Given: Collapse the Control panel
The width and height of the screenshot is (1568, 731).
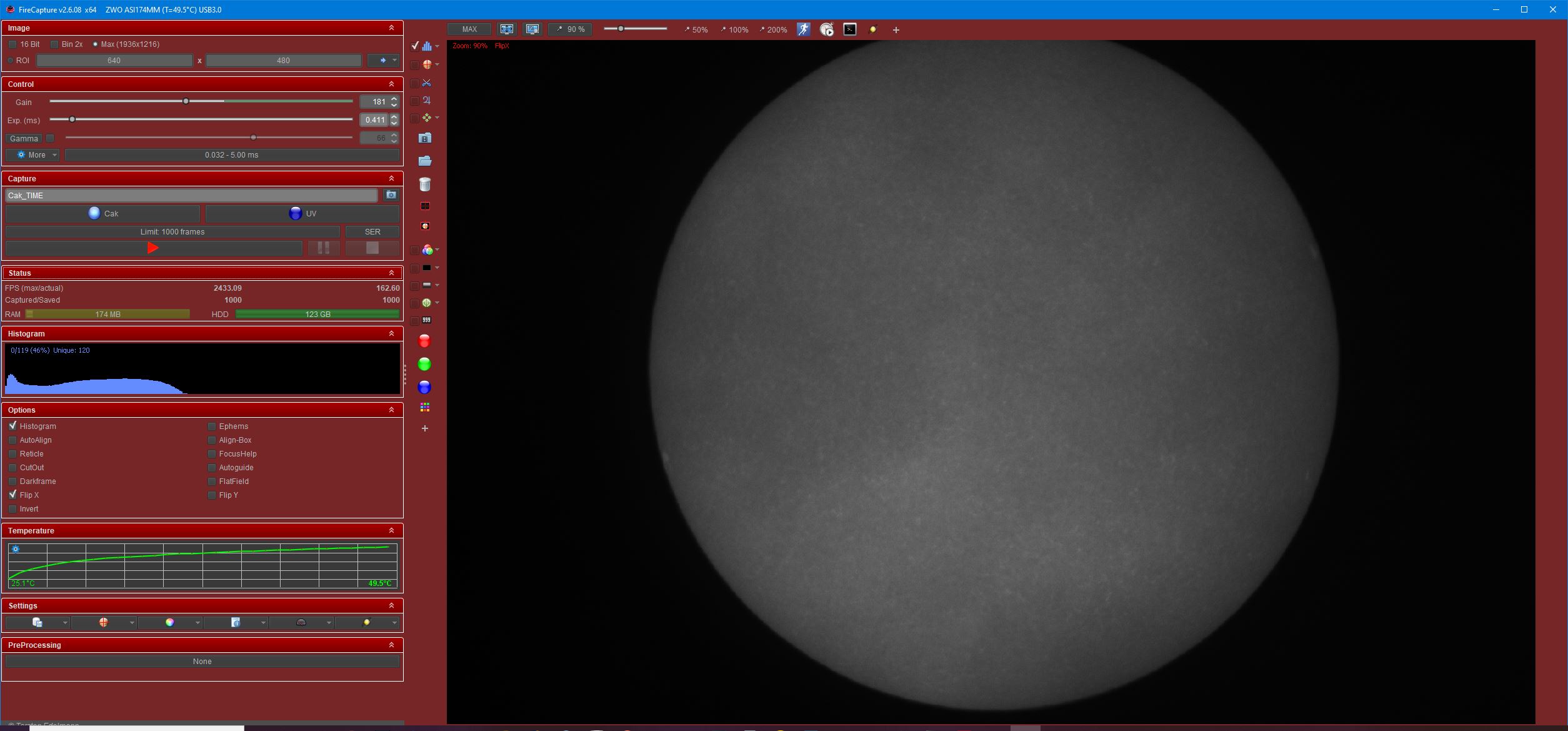Looking at the screenshot, I should click(392, 84).
